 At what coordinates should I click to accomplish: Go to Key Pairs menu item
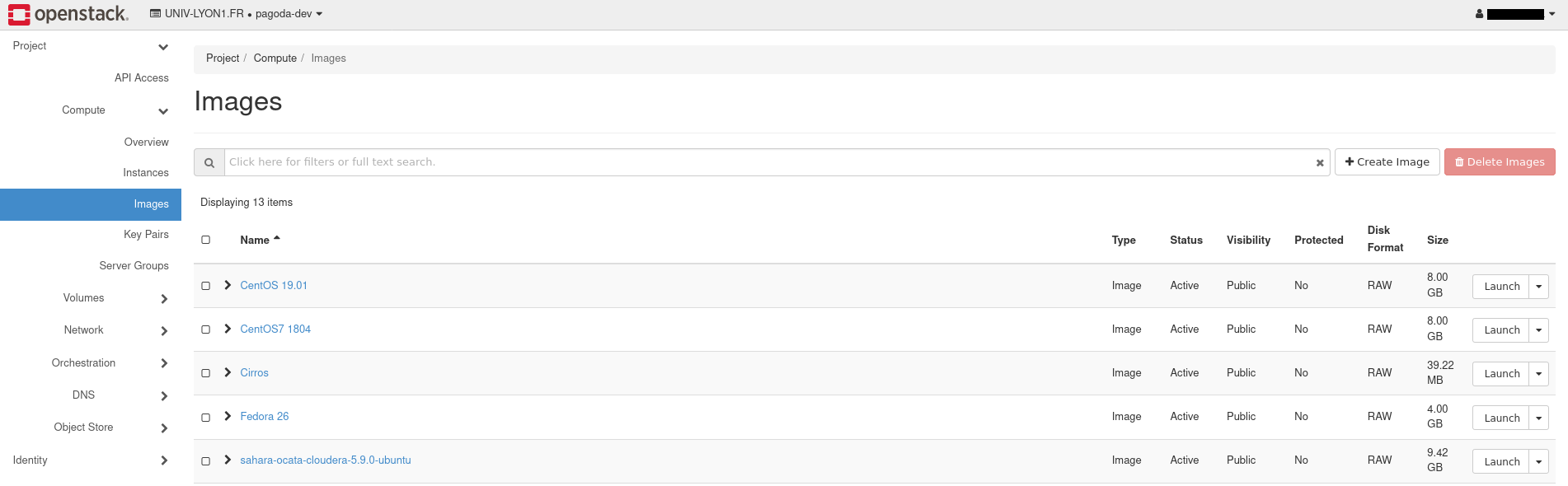click(x=146, y=235)
